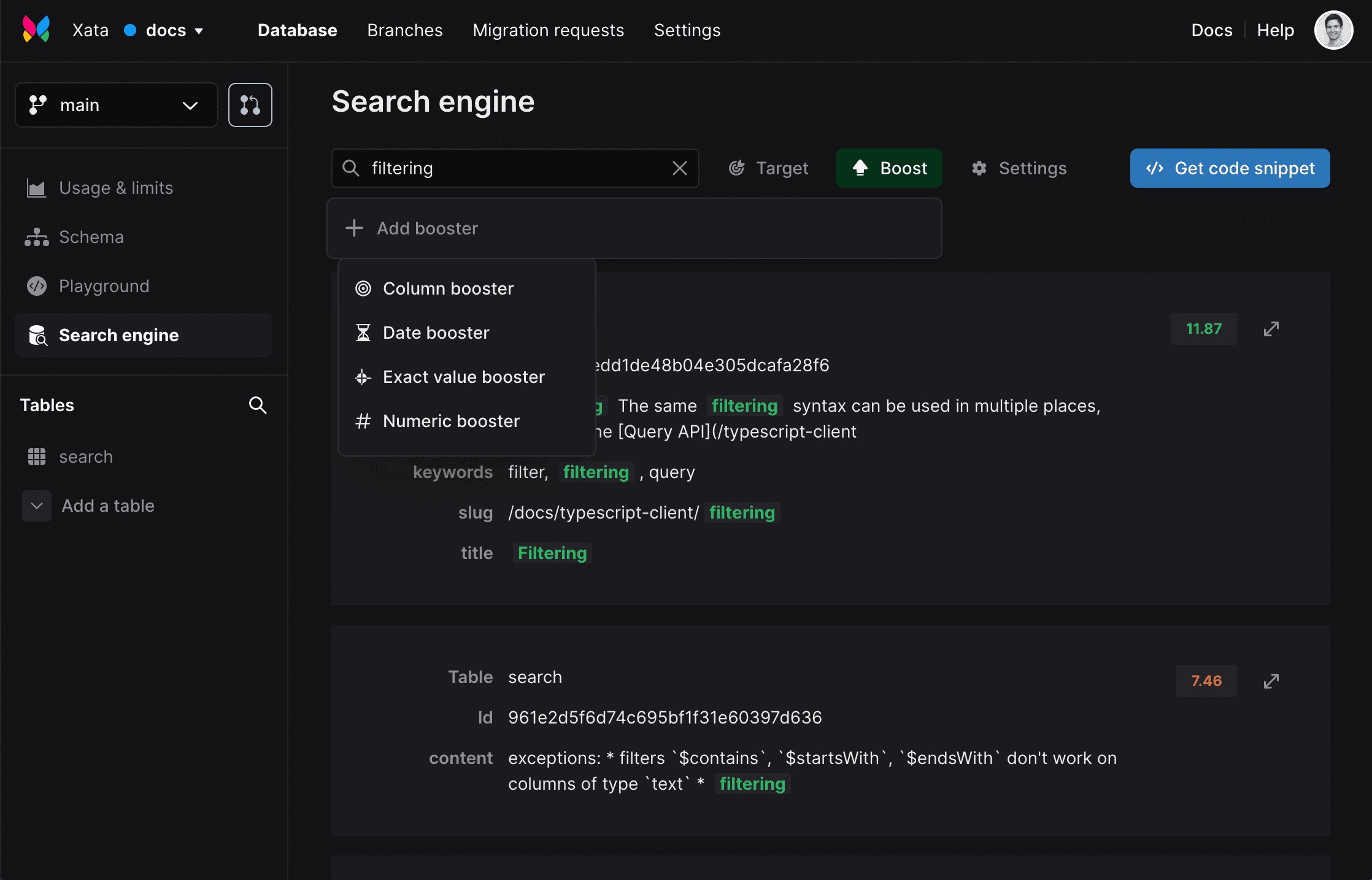Click the keywords filter, filtering, query value

pyautogui.click(x=601, y=472)
